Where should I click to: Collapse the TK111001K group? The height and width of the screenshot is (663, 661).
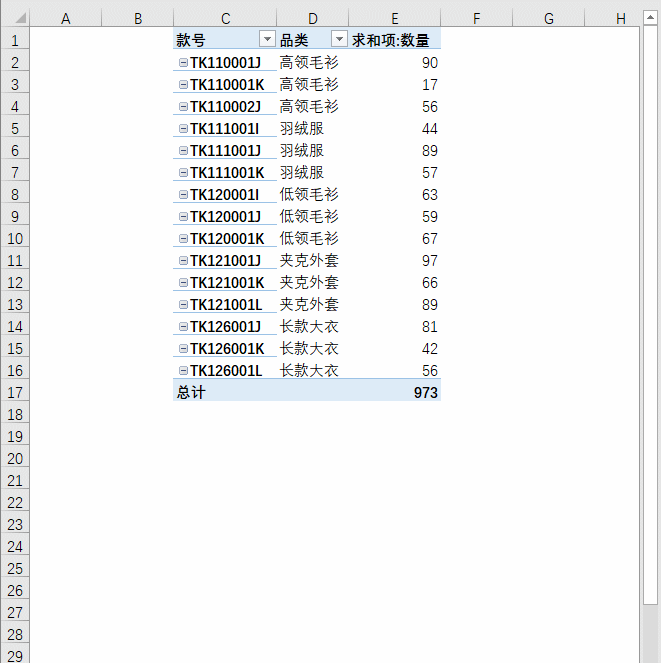pos(183,173)
